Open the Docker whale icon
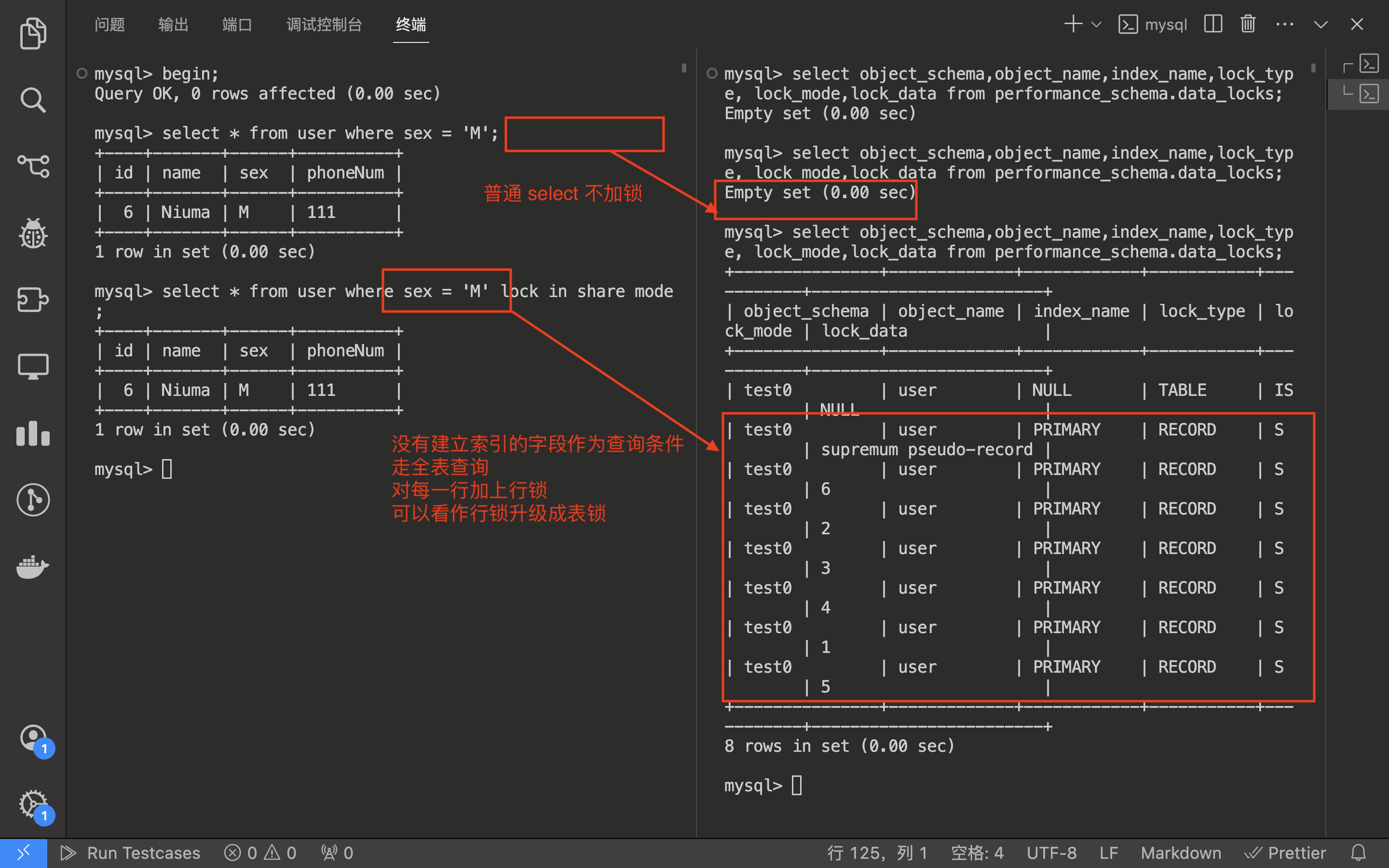 (x=33, y=567)
